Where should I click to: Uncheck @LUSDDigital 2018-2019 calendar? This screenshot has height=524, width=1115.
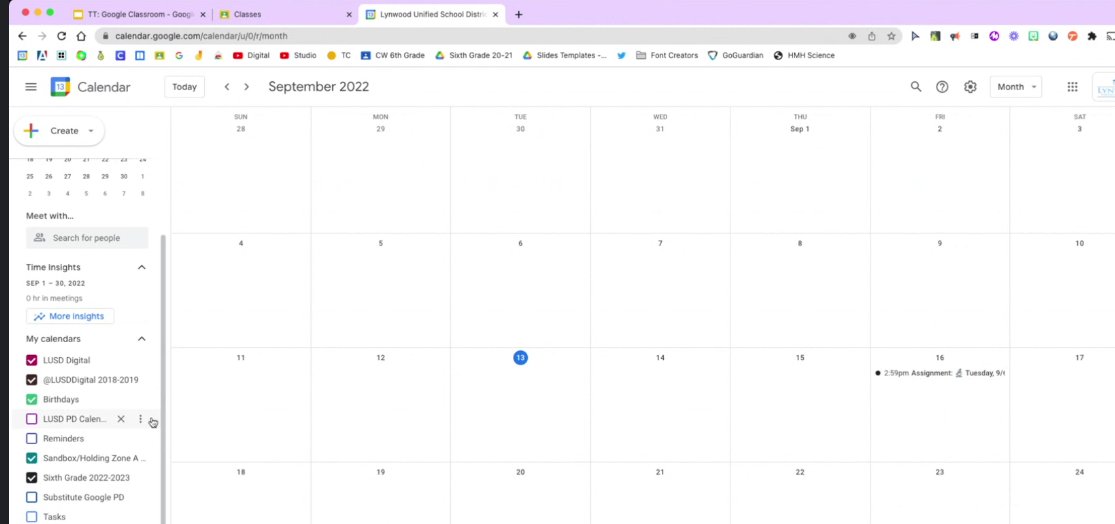(x=31, y=380)
